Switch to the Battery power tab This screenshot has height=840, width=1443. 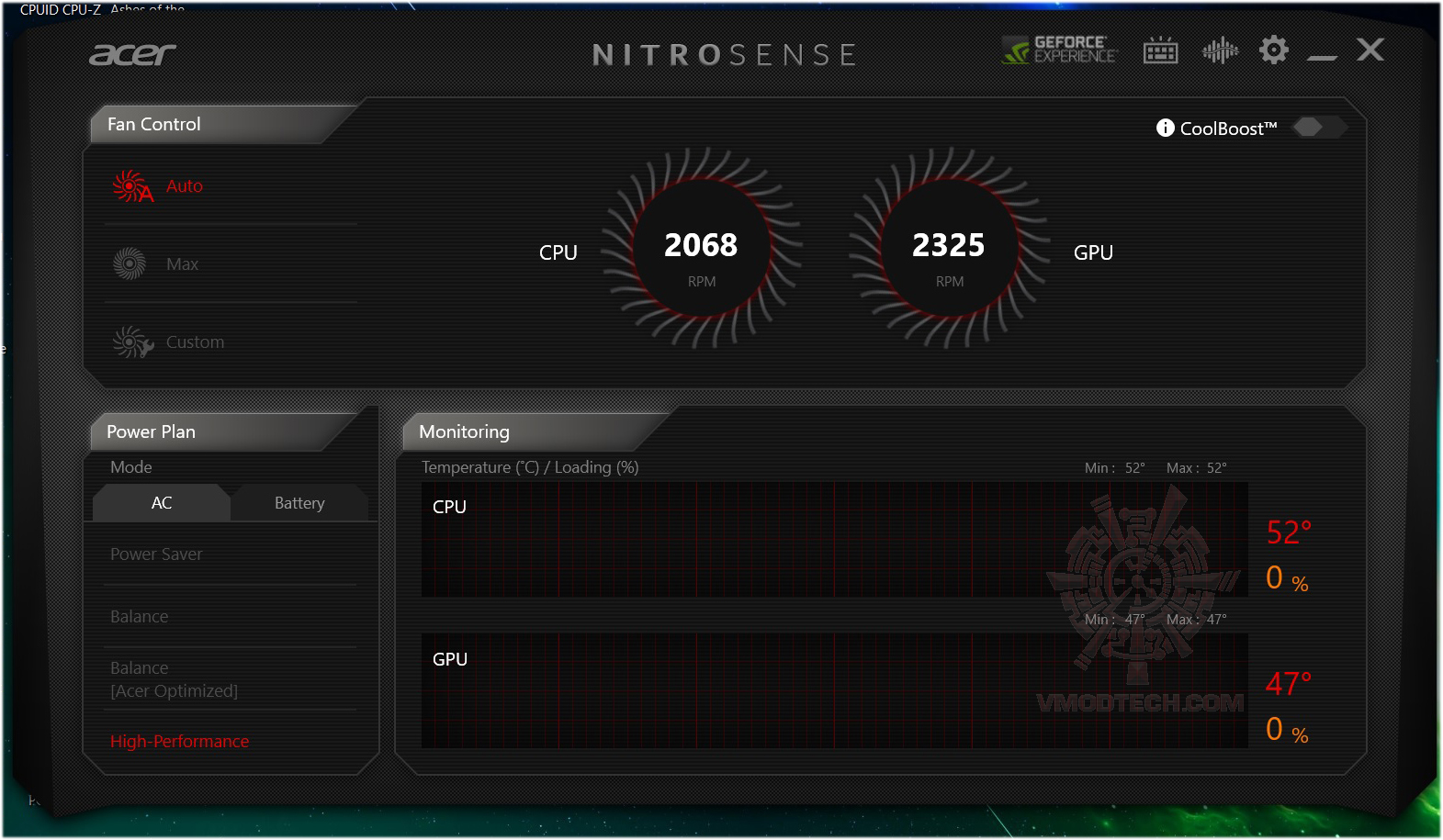click(299, 503)
